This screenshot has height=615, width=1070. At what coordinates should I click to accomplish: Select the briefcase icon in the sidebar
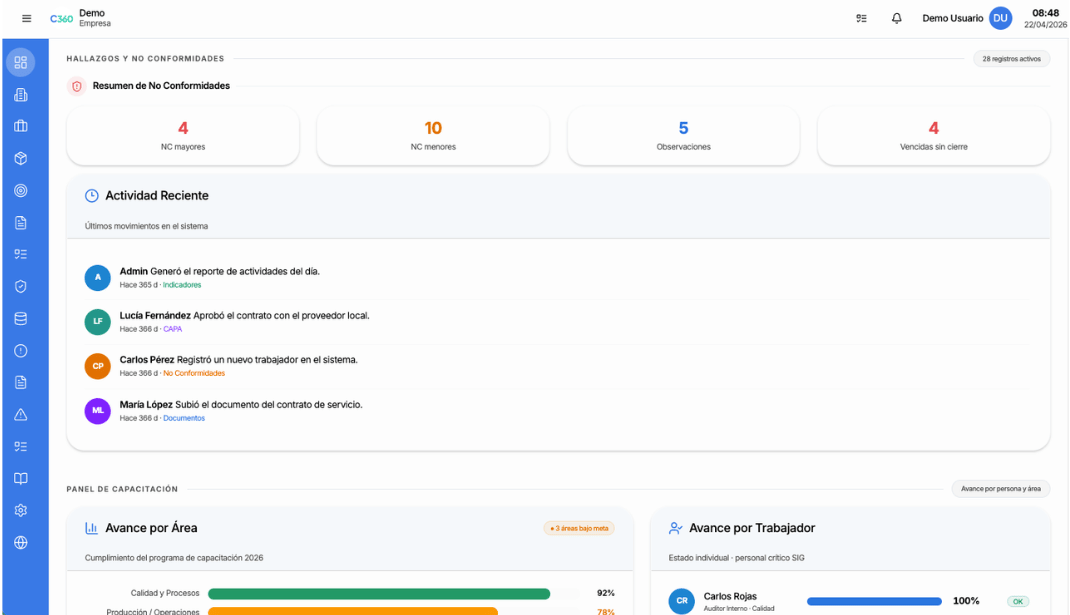tap(21, 126)
